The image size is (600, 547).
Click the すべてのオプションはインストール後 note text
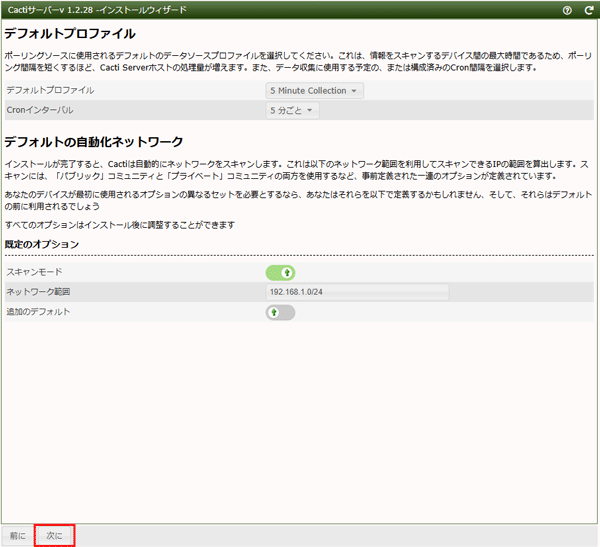coord(120,225)
